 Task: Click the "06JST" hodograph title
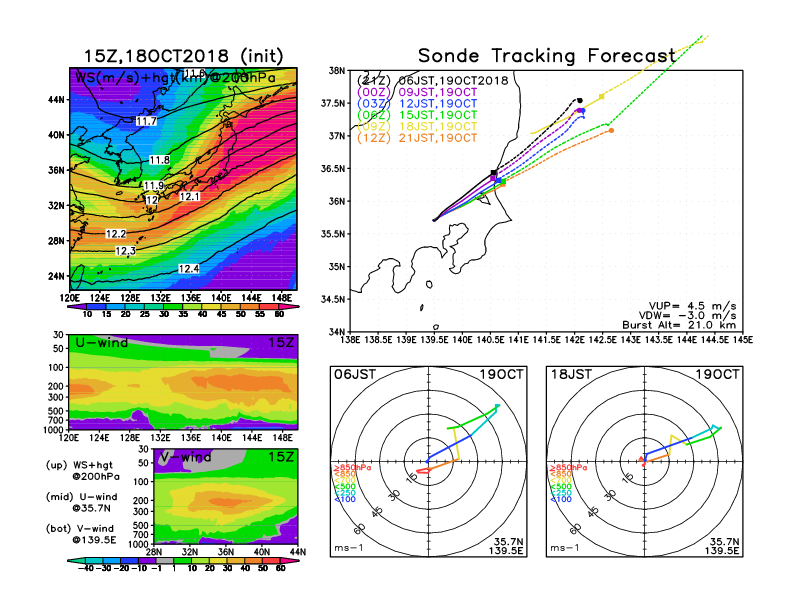click(x=355, y=374)
